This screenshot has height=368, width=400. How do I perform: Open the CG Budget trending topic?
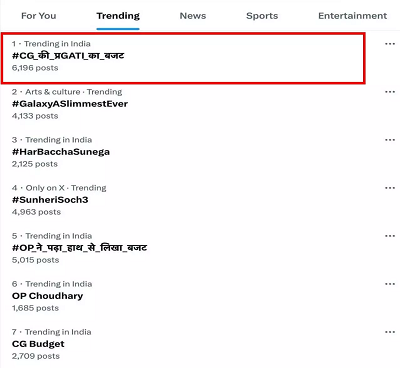coord(38,344)
